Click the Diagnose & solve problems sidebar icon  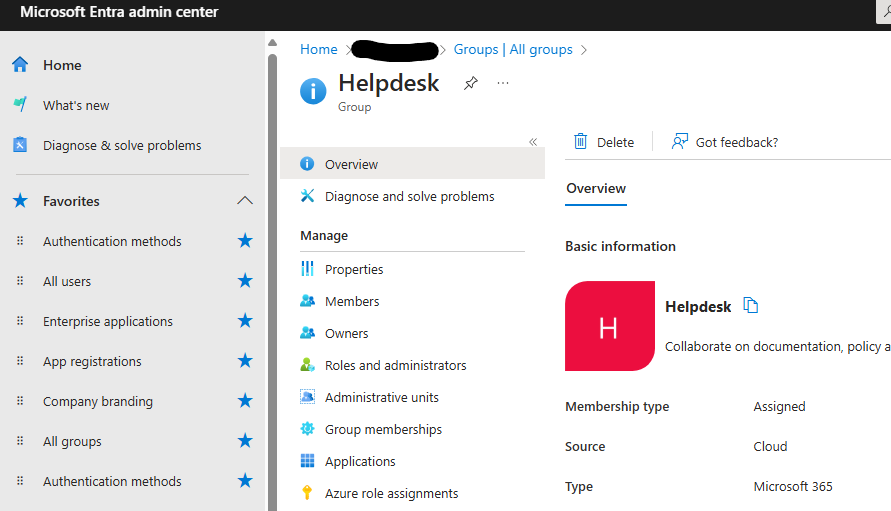pos(20,145)
